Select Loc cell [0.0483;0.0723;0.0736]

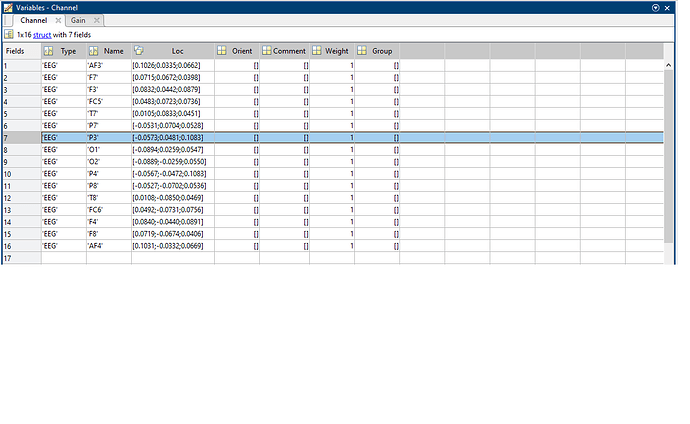(x=173, y=102)
